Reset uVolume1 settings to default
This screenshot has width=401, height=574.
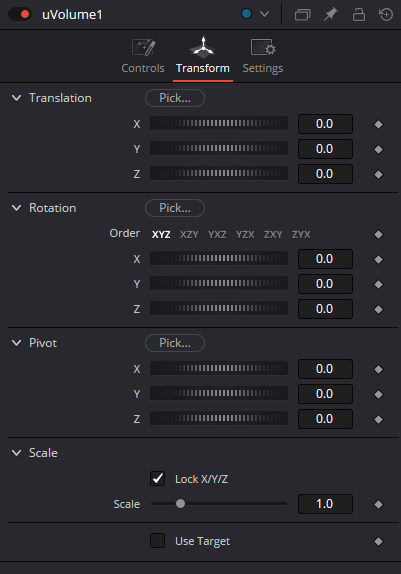(x=386, y=15)
